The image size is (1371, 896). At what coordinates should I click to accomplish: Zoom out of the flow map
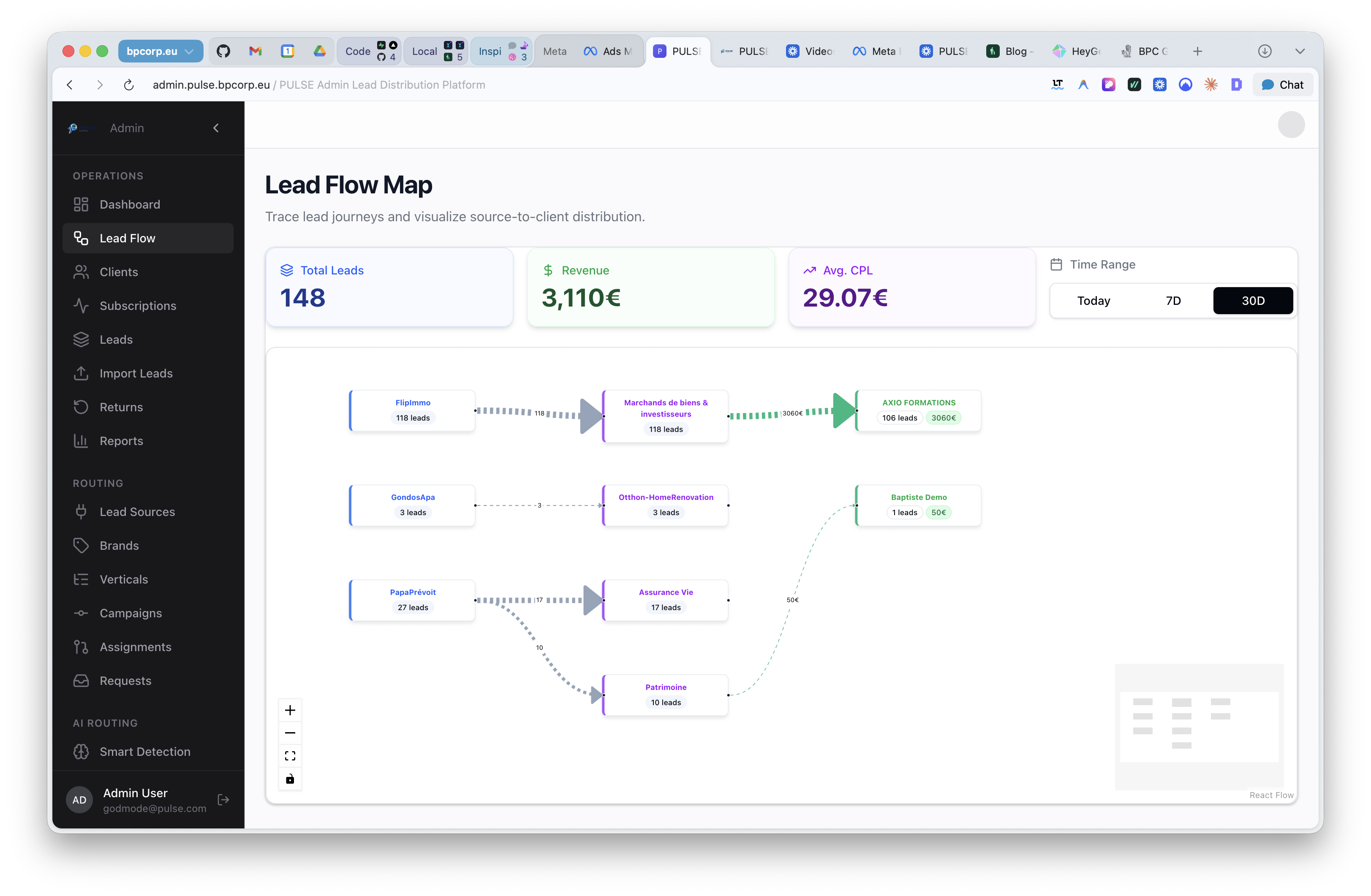coord(290,733)
